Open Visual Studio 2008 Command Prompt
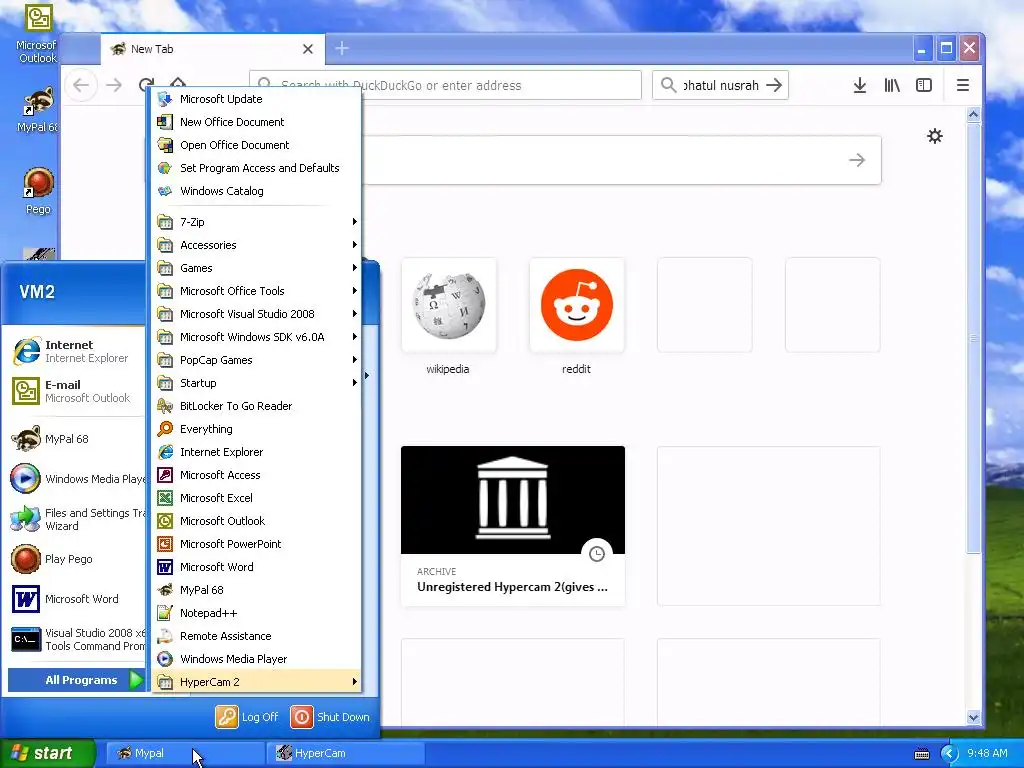 pos(76,639)
